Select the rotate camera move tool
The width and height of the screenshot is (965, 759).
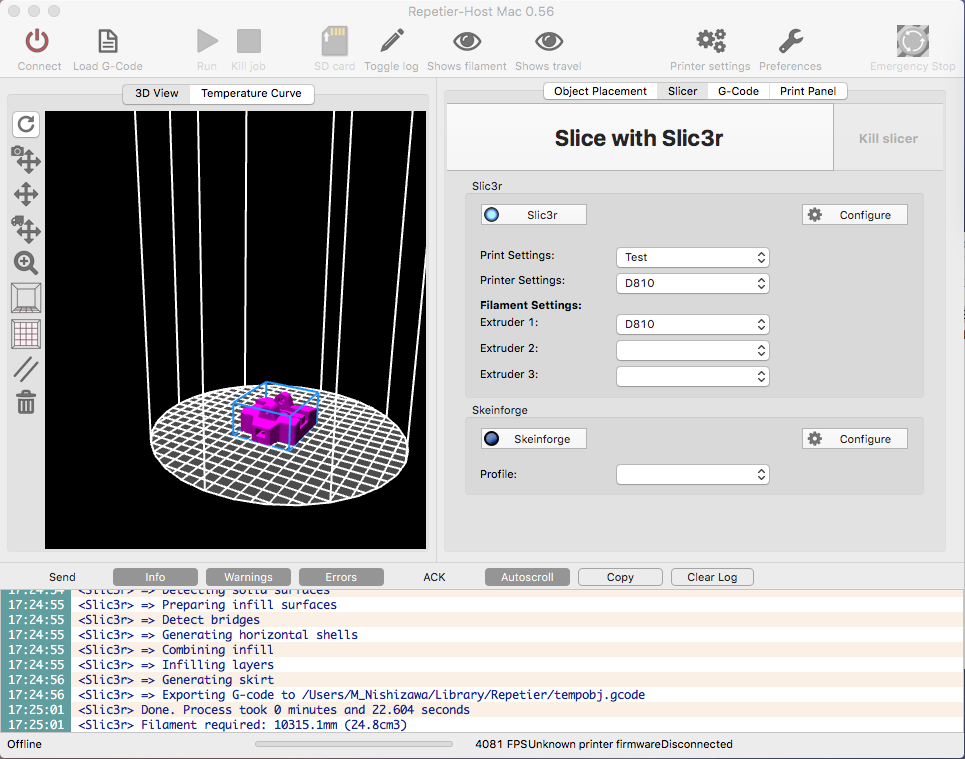(x=26, y=159)
